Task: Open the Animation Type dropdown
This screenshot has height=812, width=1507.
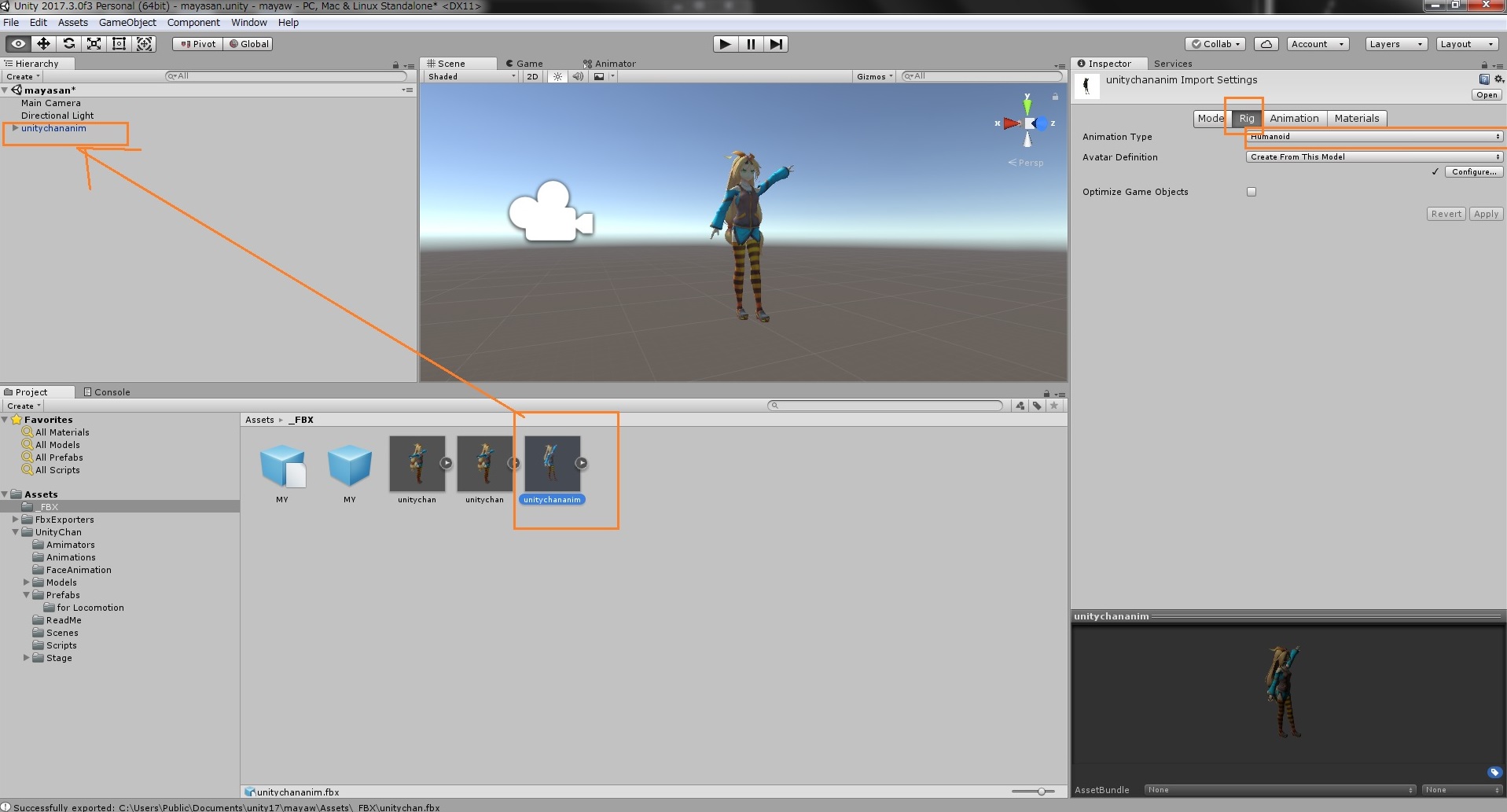Action: click(x=1374, y=137)
